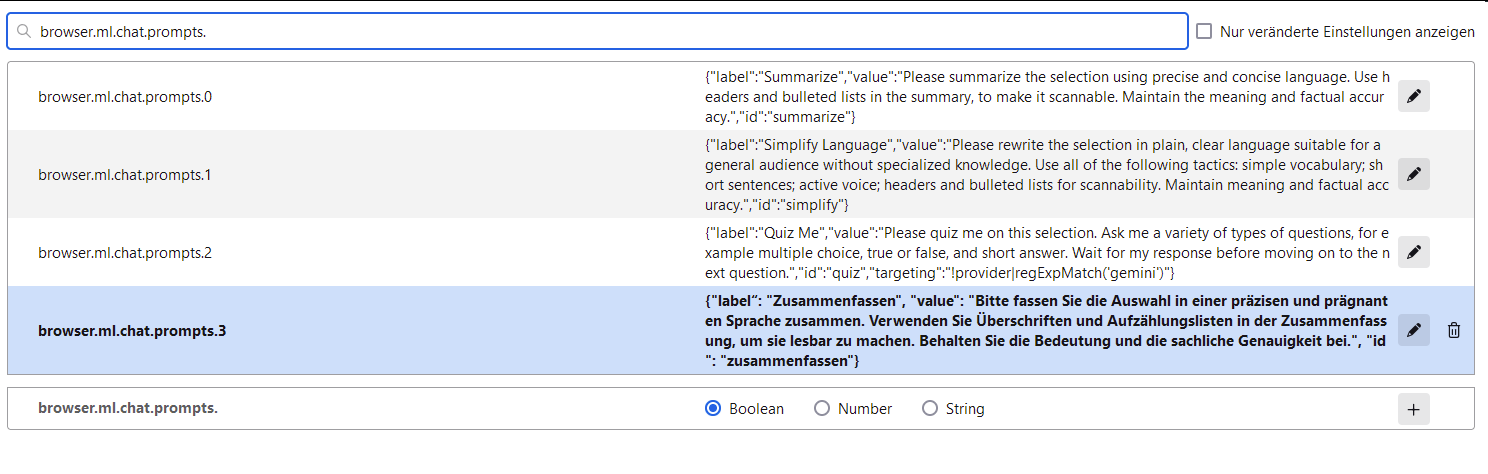Focus the preference search field
This screenshot has width=1488, height=474.
(600, 32)
